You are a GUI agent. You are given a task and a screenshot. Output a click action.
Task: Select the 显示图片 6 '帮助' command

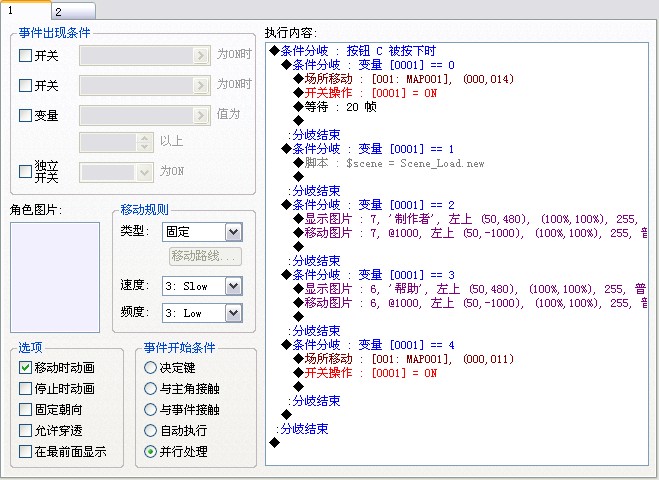(470, 289)
